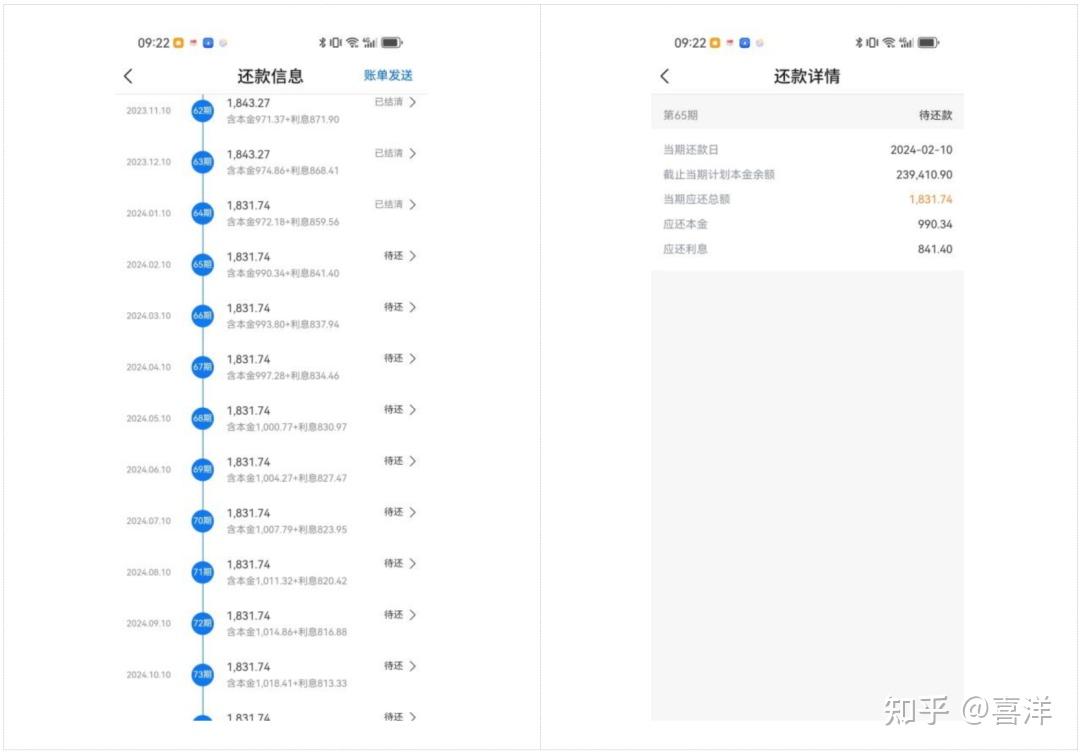Select the 1,831.74 payment dated 2024.03.10
The width and height of the screenshot is (1080, 755).
[x=249, y=308]
